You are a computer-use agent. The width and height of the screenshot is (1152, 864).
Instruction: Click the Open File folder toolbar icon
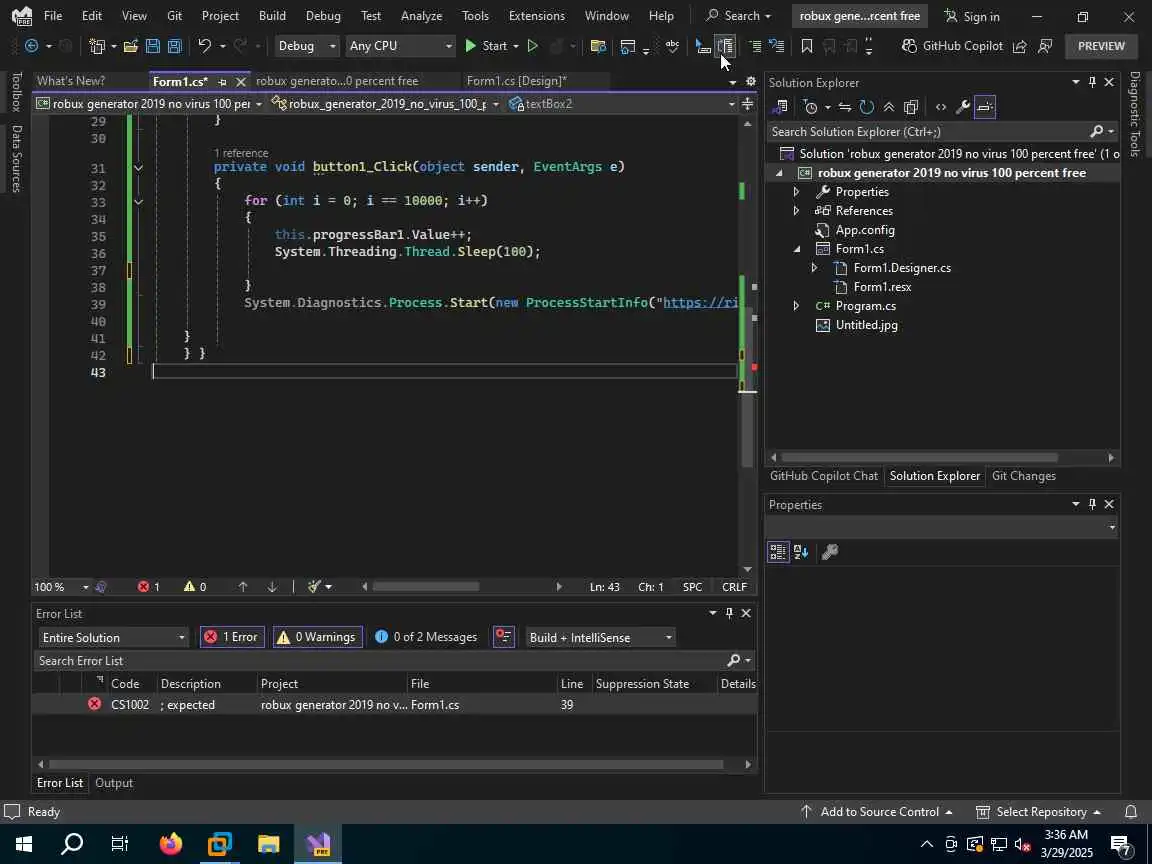[131, 46]
